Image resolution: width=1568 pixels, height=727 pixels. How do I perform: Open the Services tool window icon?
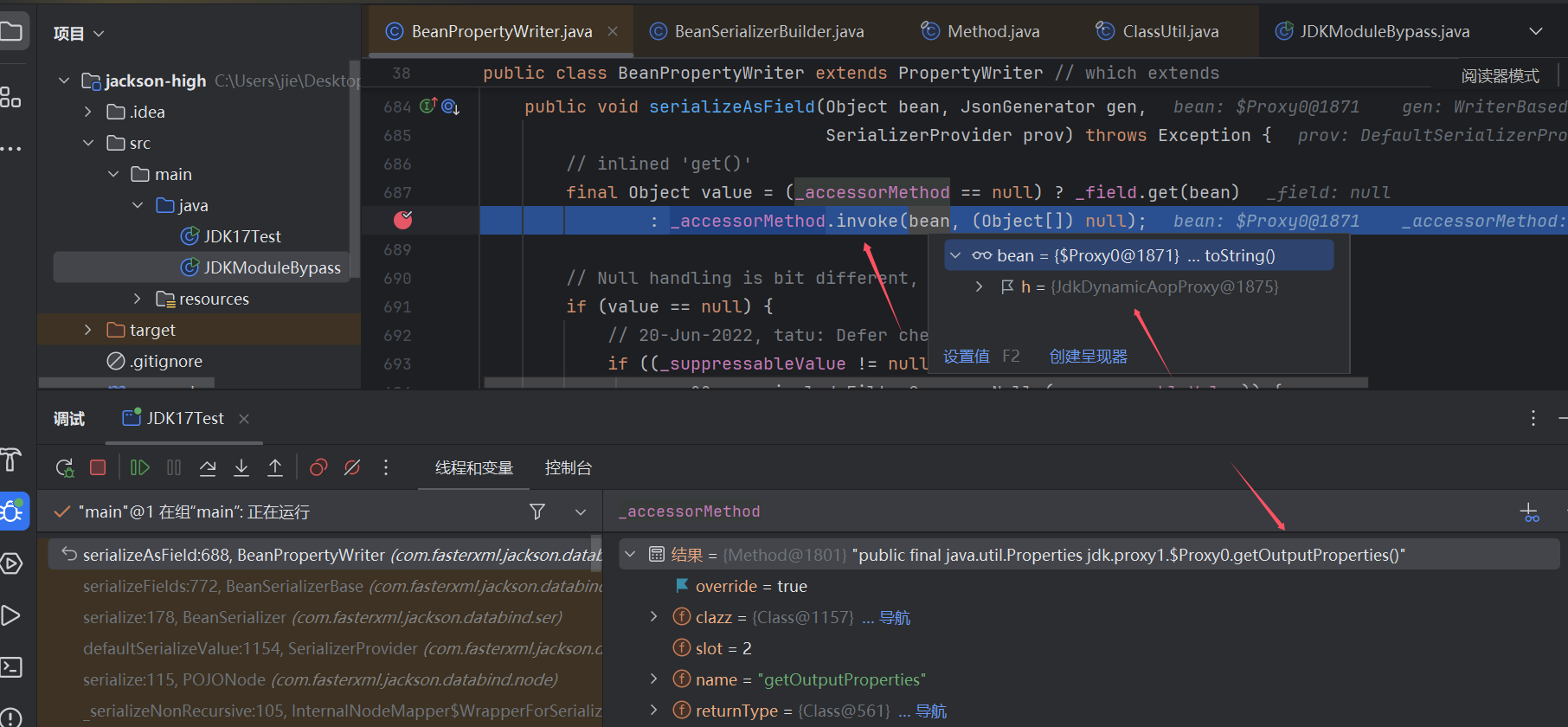(10, 563)
